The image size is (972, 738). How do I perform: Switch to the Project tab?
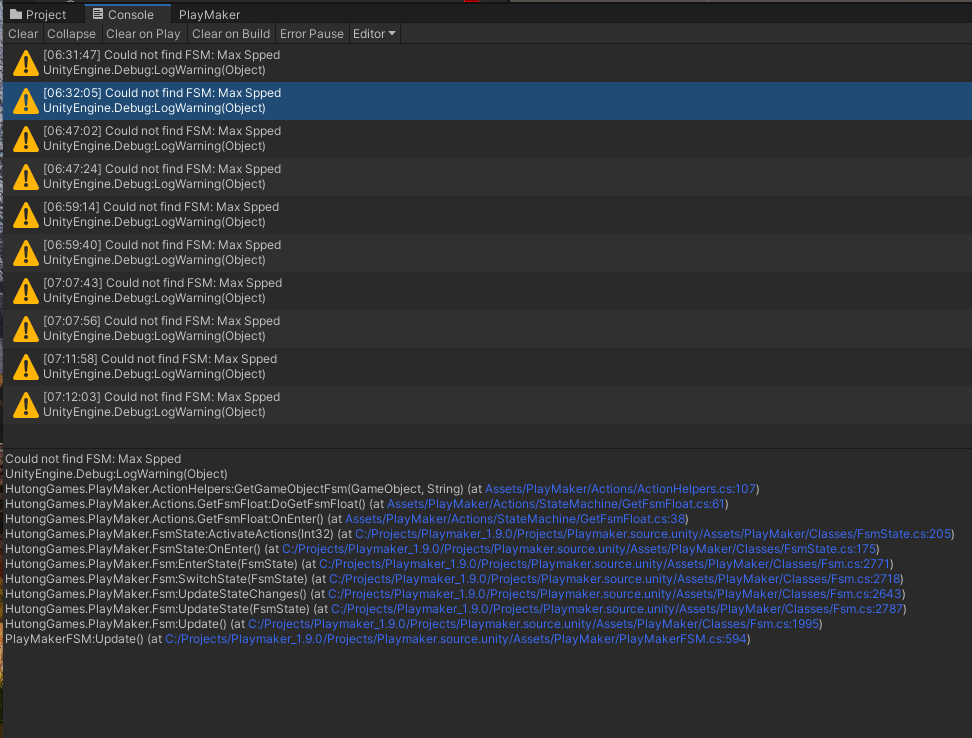(x=38, y=14)
